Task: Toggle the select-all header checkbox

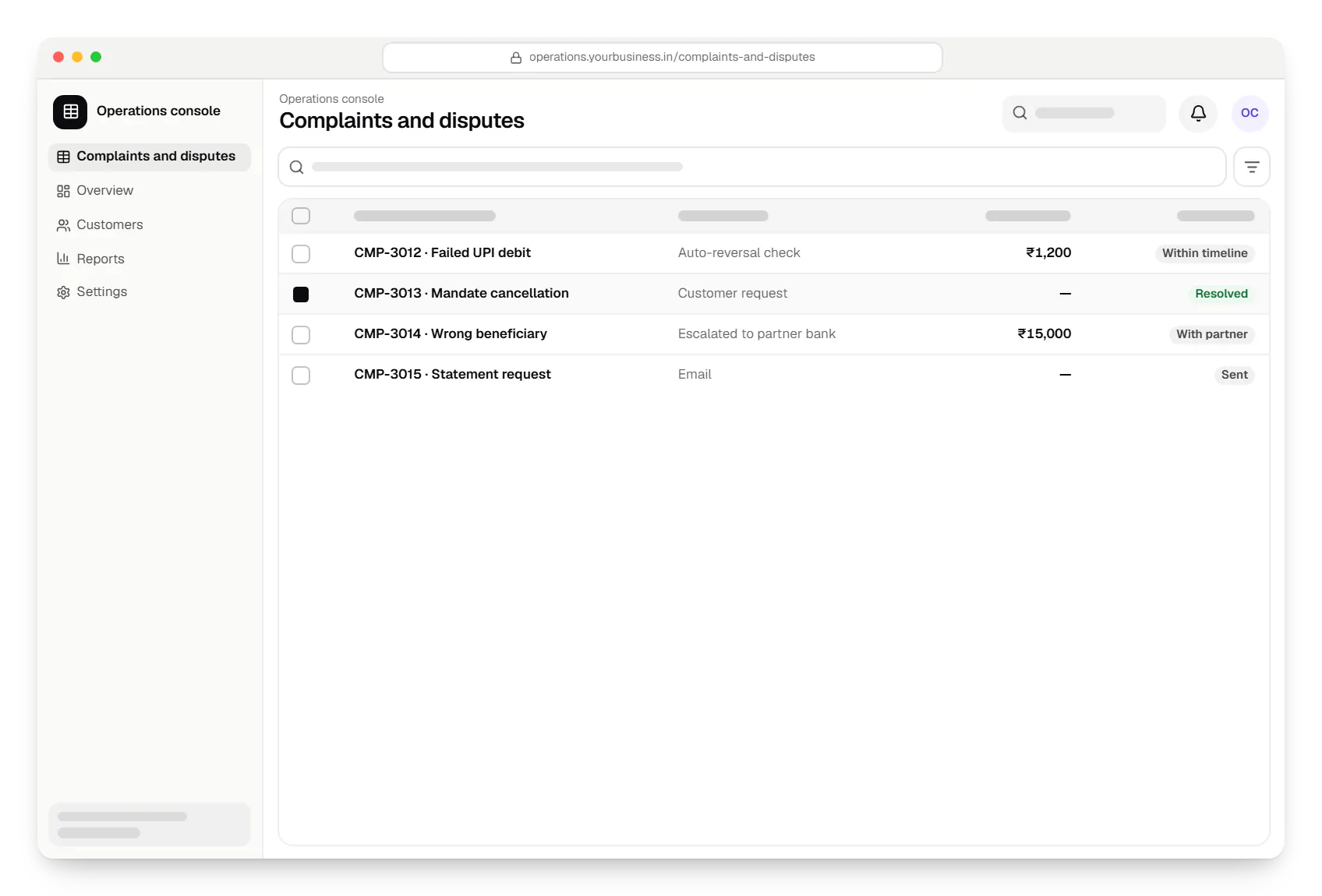Action: [x=301, y=216]
